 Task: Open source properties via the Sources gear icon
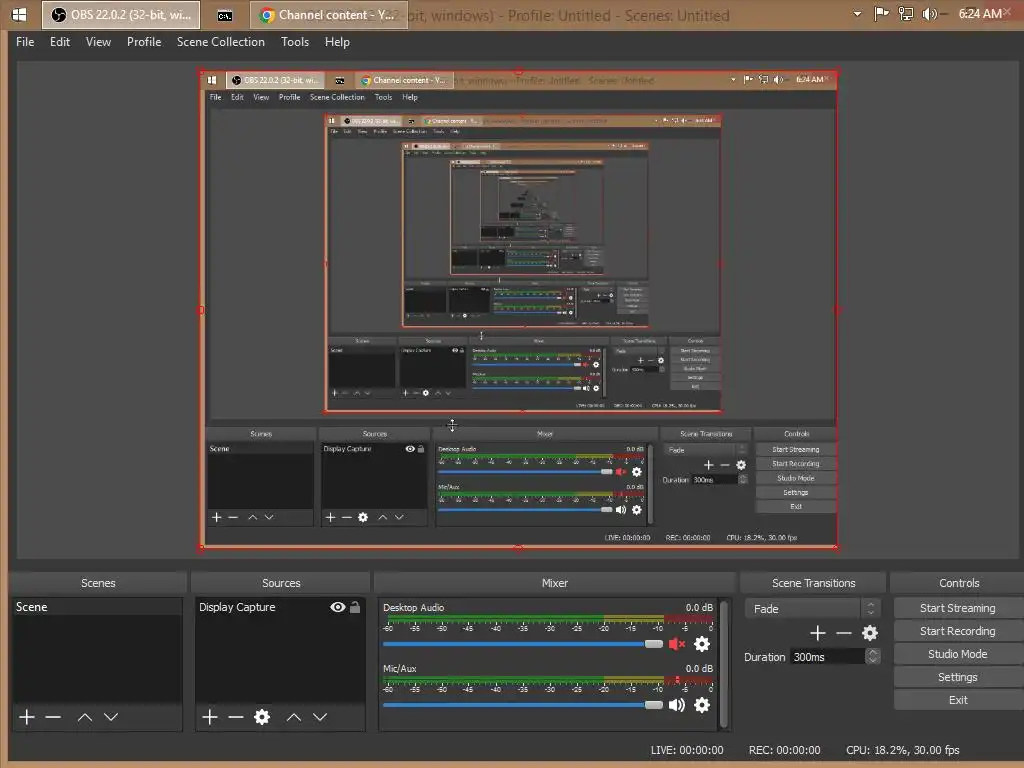coord(262,717)
